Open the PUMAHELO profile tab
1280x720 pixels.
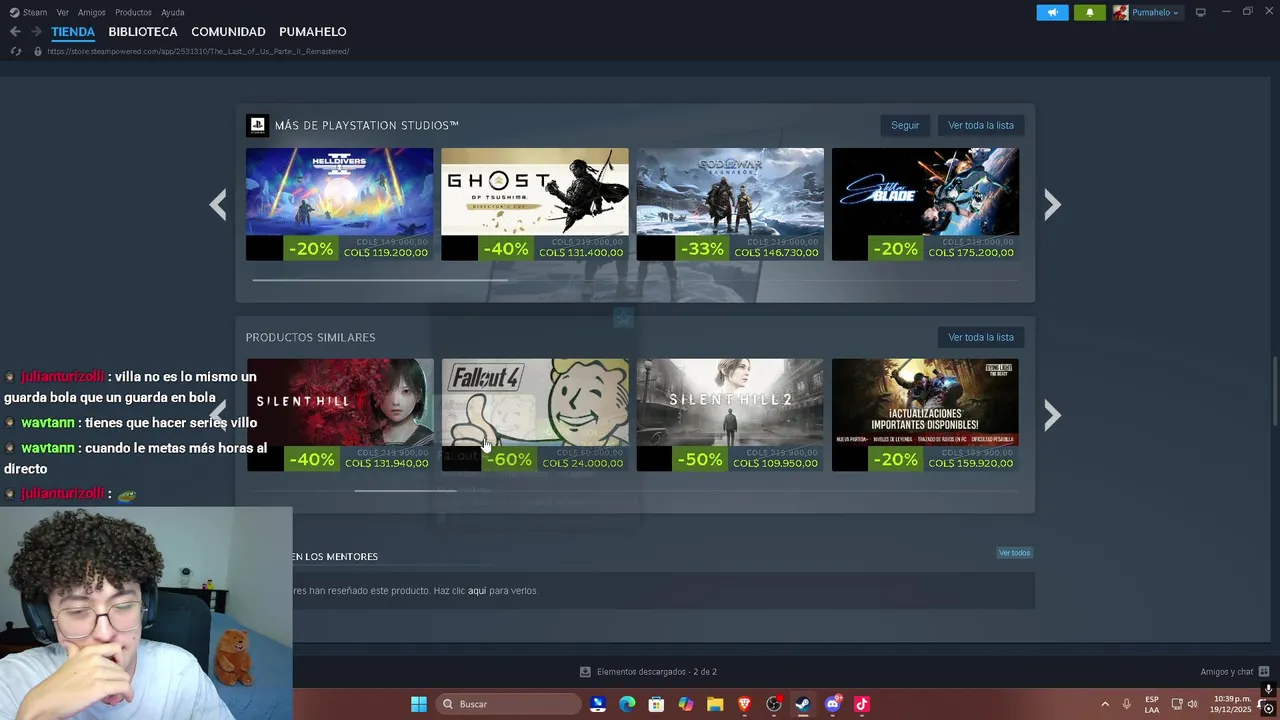point(313,32)
